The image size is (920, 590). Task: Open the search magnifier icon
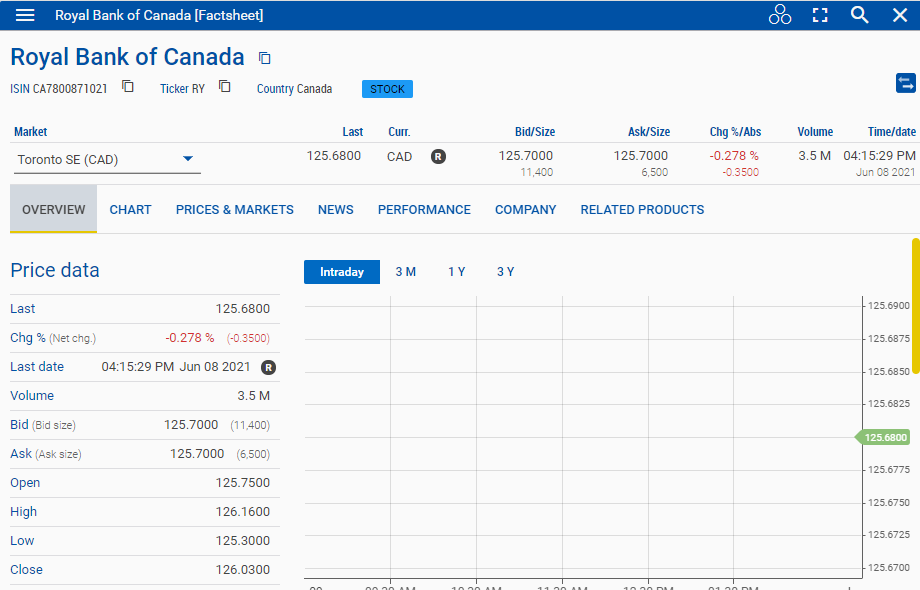[x=860, y=15]
